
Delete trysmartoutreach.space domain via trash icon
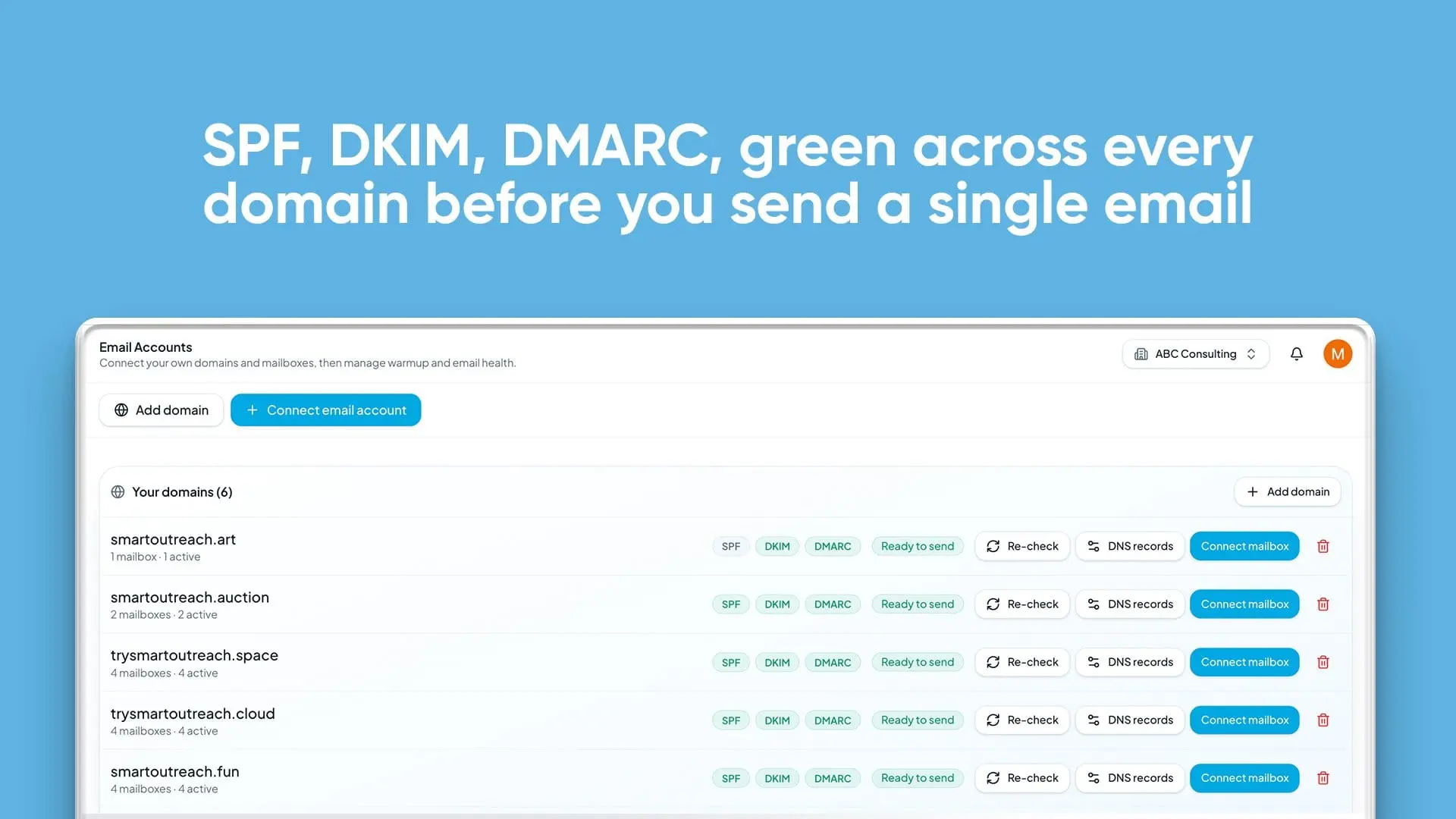click(x=1323, y=663)
